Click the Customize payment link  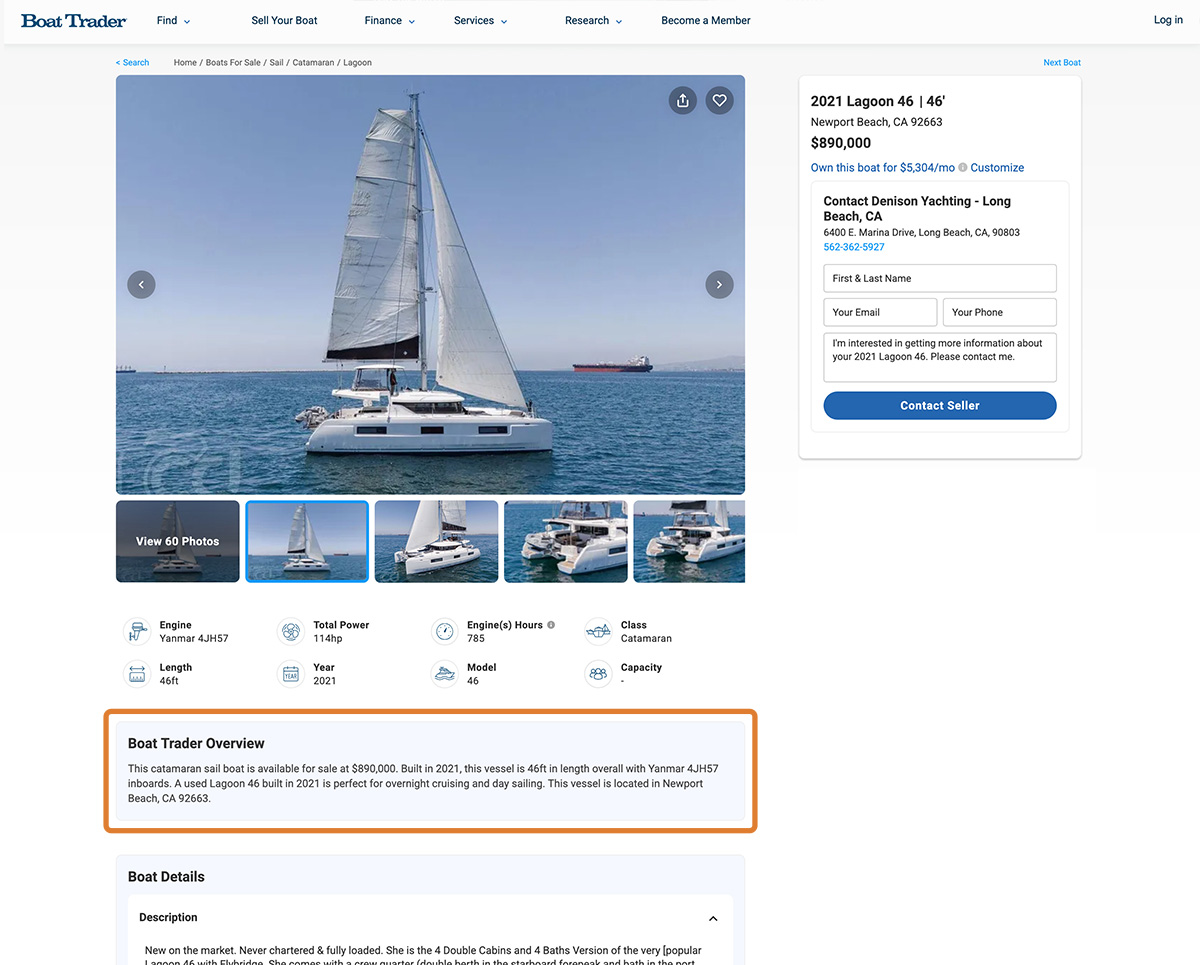click(x=997, y=168)
